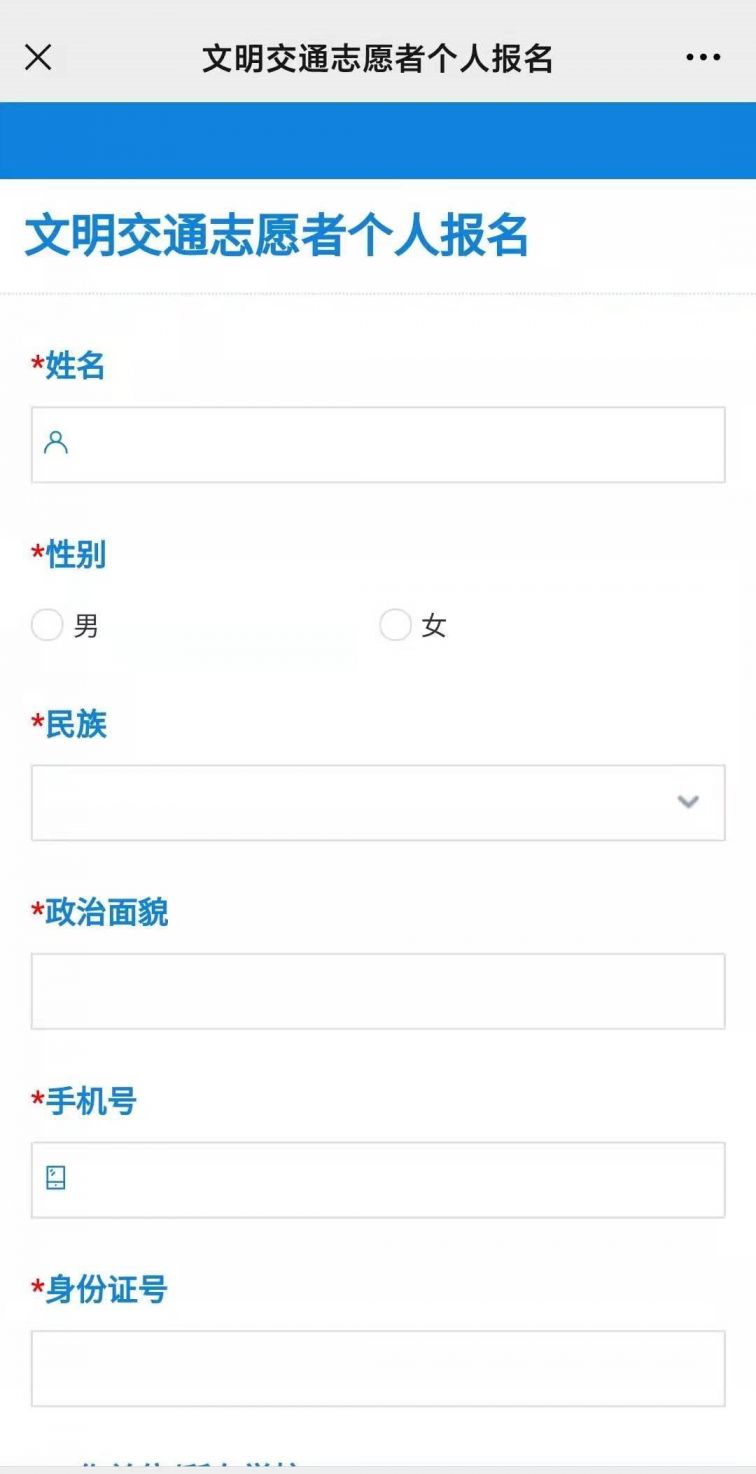Open the three-dot more options menu
The height and width of the screenshot is (1474, 756).
pos(703,58)
